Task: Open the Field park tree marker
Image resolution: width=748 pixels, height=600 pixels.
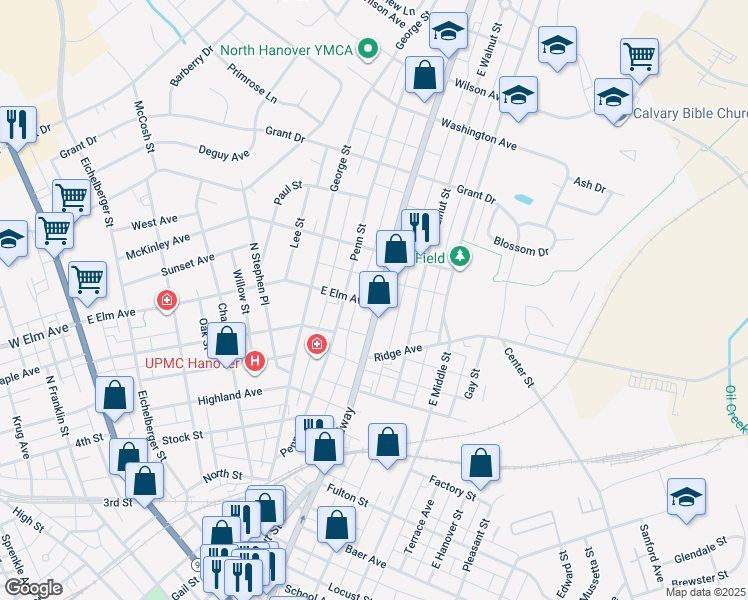Action: click(x=460, y=258)
